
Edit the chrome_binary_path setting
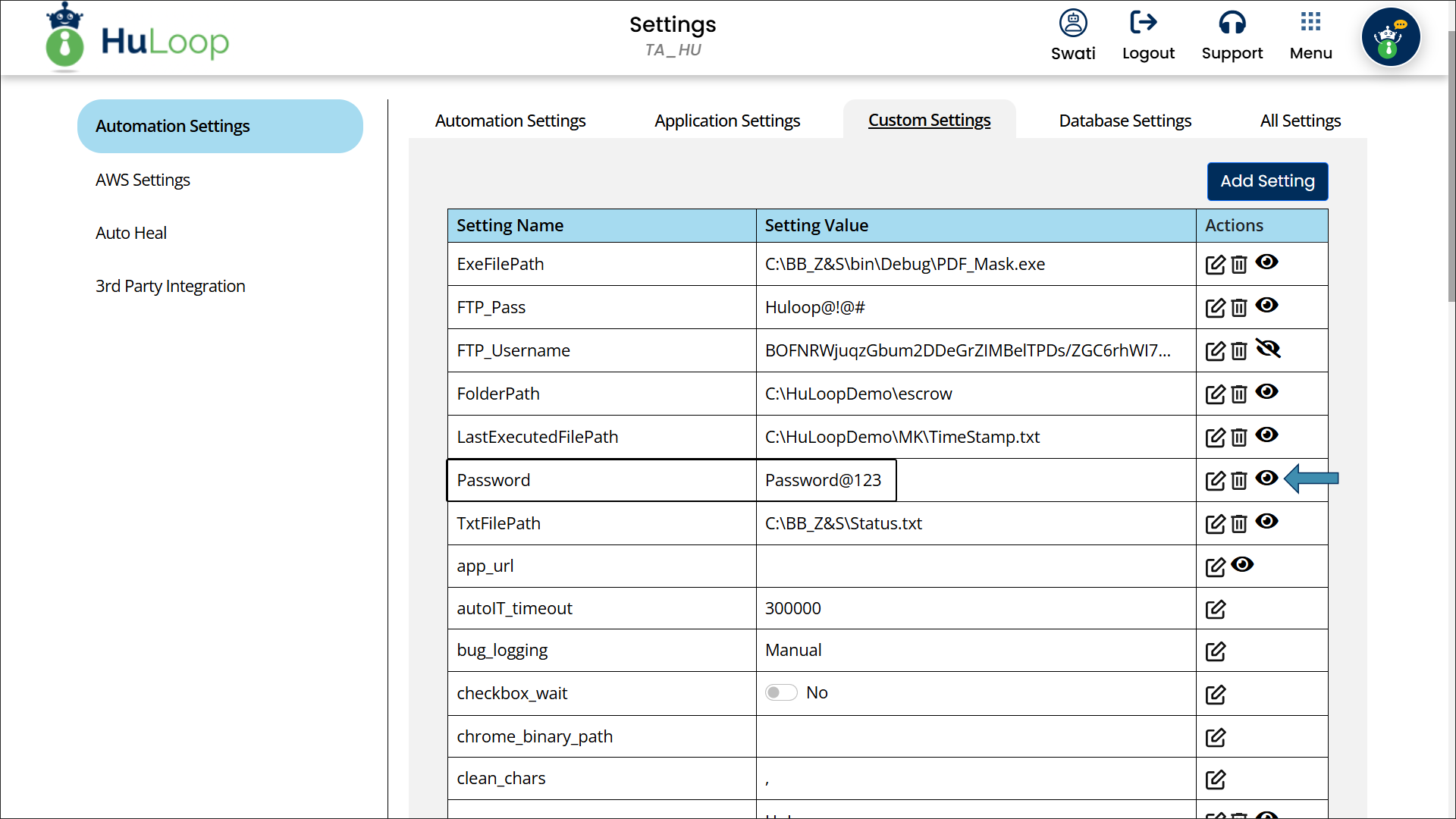1215,738
